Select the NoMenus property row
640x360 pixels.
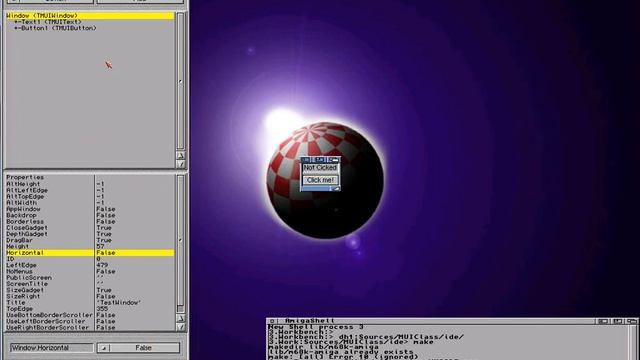click(x=90, y=271)
